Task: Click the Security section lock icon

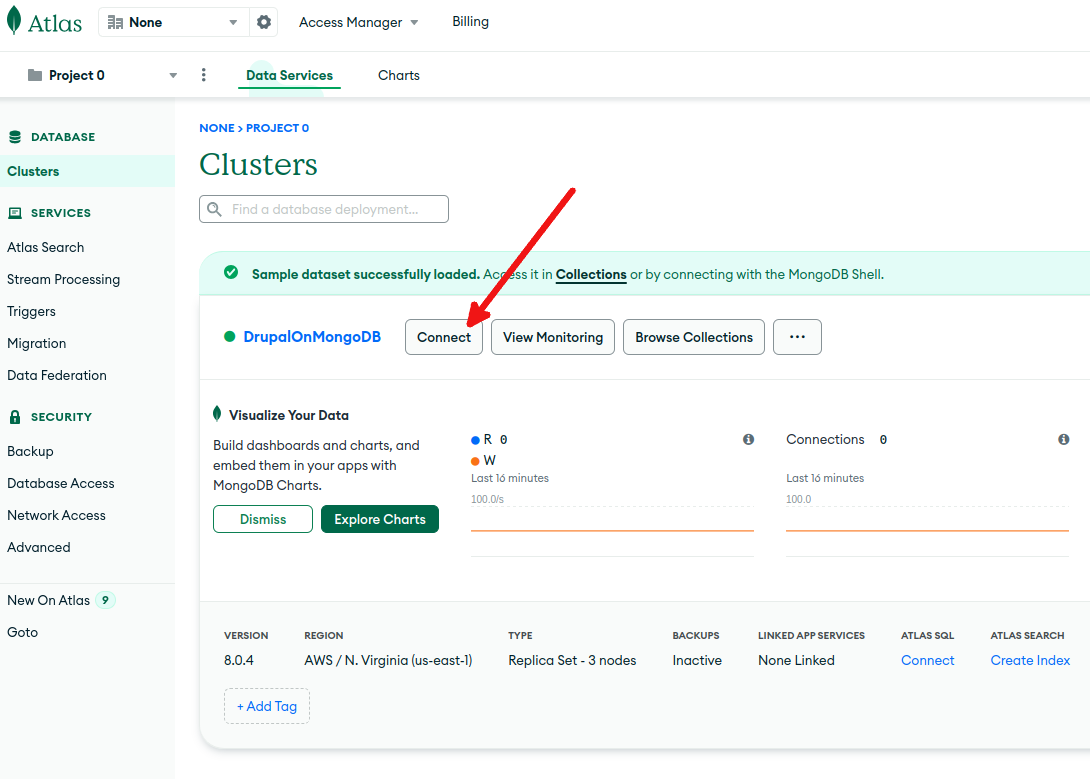Action: coord(15,417)
